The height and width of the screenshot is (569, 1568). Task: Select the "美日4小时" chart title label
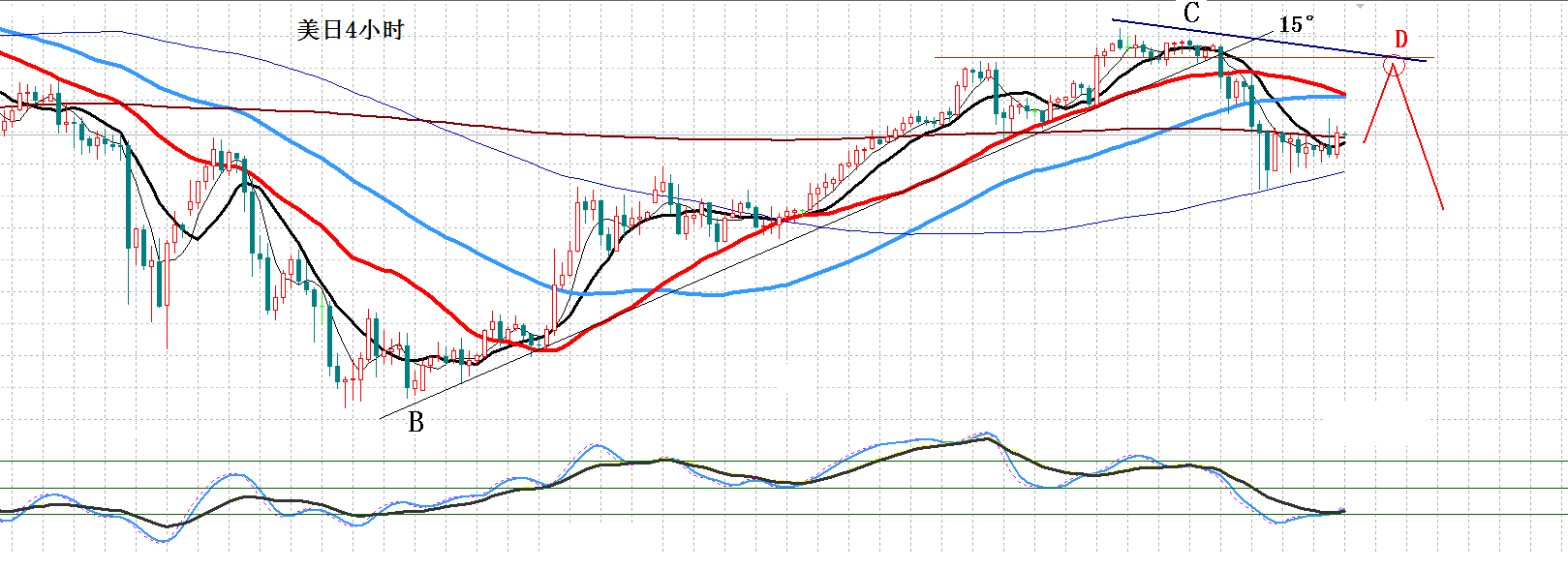pos(350,31)
